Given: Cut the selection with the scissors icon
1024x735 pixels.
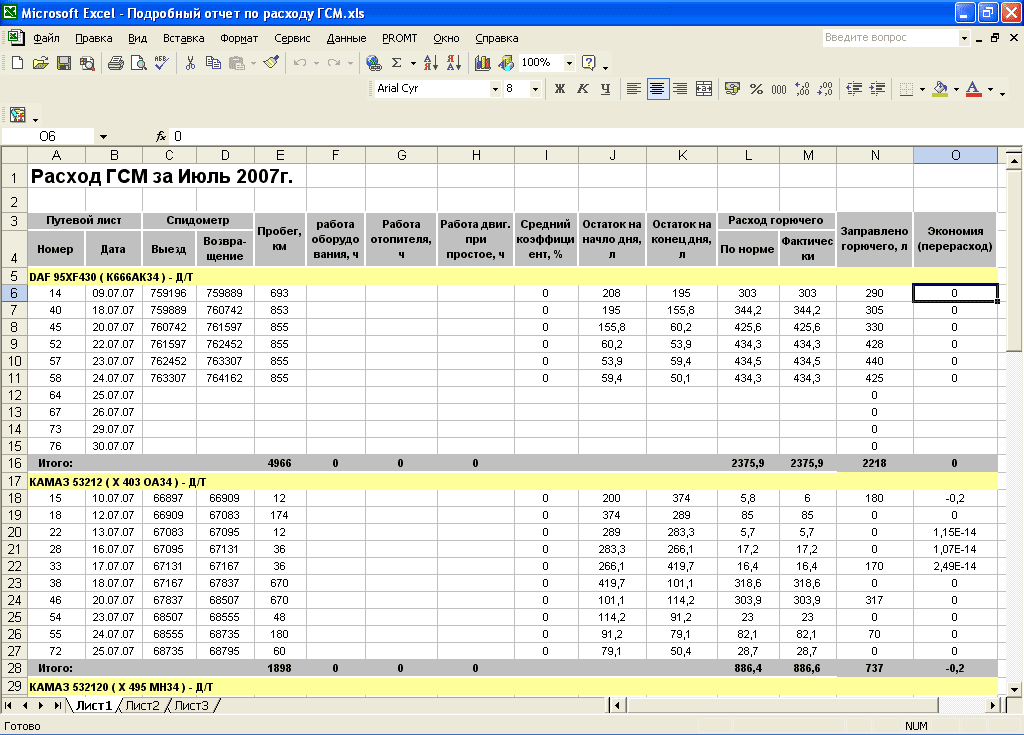Looking at the screenshot, I should (x=190, y=63).
